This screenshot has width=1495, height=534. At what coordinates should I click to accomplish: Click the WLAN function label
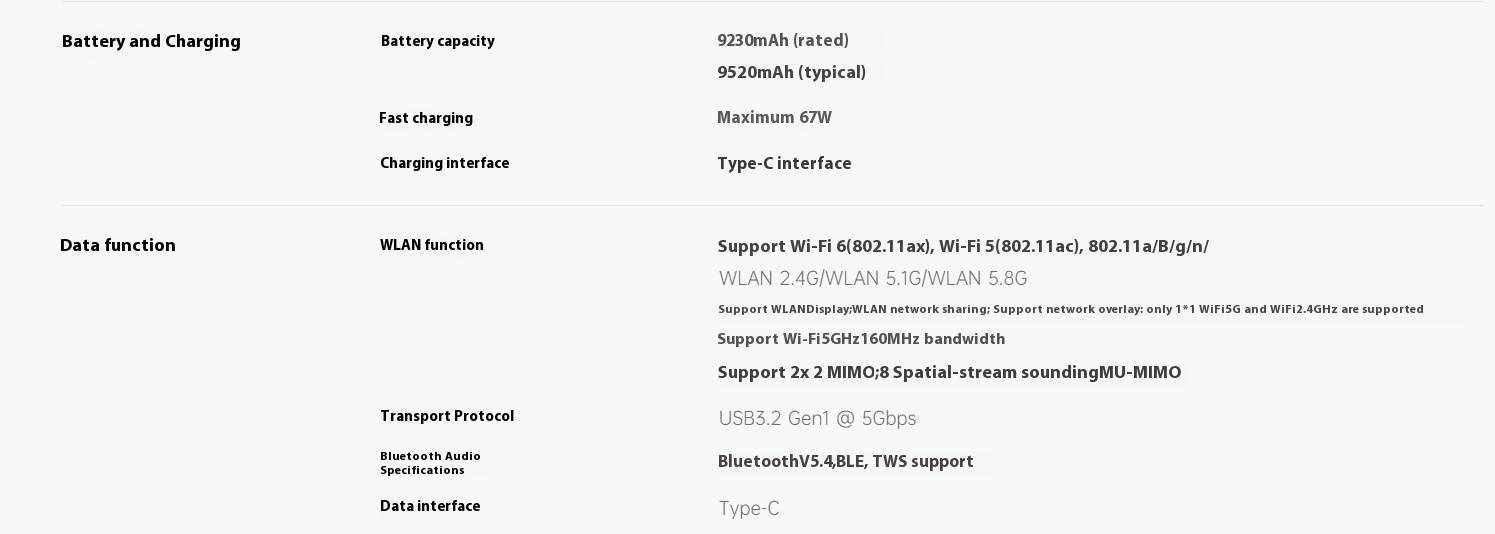[x=431, y=245]
